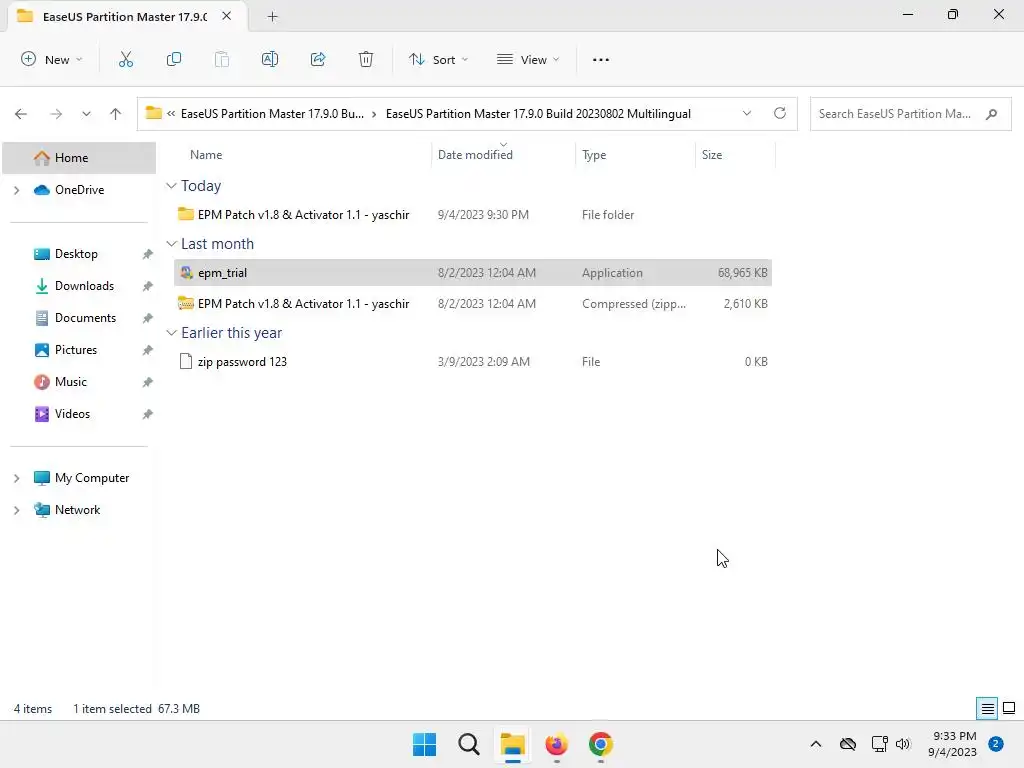Screen dimensions: 1024x768
Task: Collapse the Earlier this year group
Action: (x=171, y=332)
